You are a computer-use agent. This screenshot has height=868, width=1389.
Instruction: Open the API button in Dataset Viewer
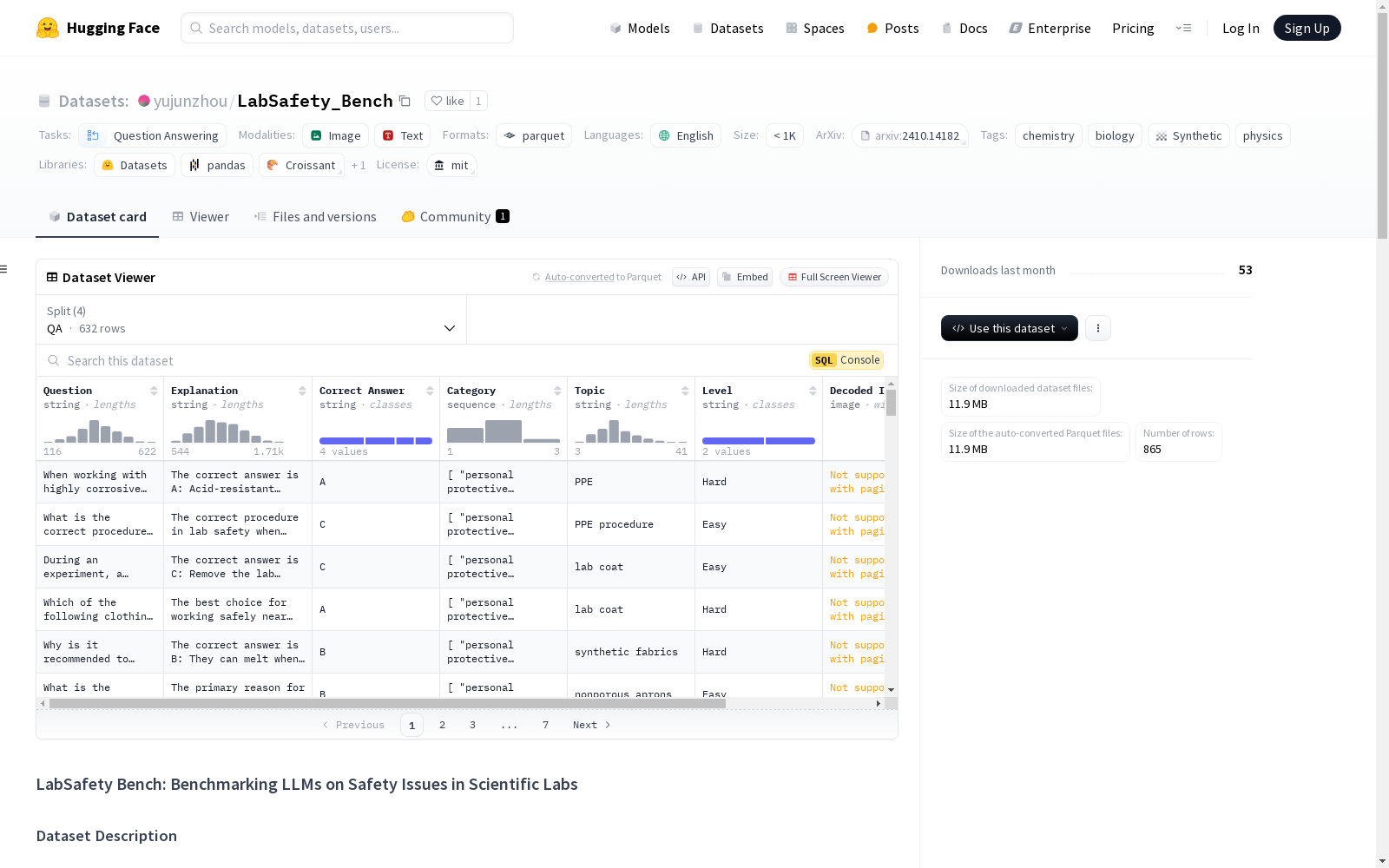(691, 277)
